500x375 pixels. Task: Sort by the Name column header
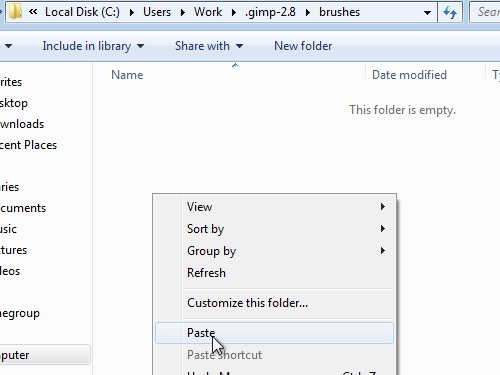127,75
